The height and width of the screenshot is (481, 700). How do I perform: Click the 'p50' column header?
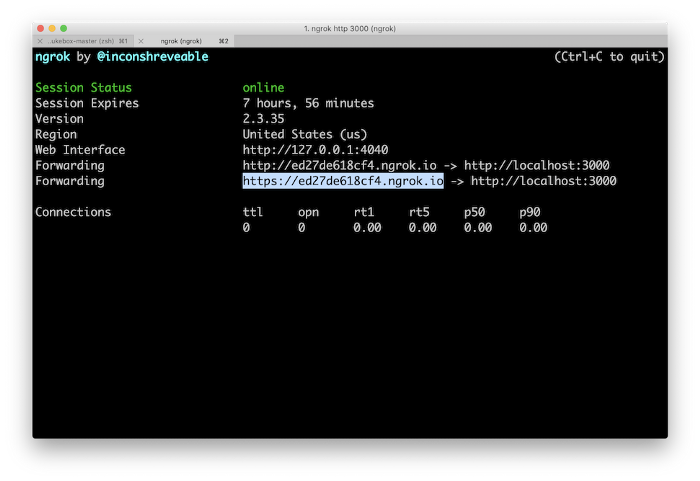coord(475,212)
